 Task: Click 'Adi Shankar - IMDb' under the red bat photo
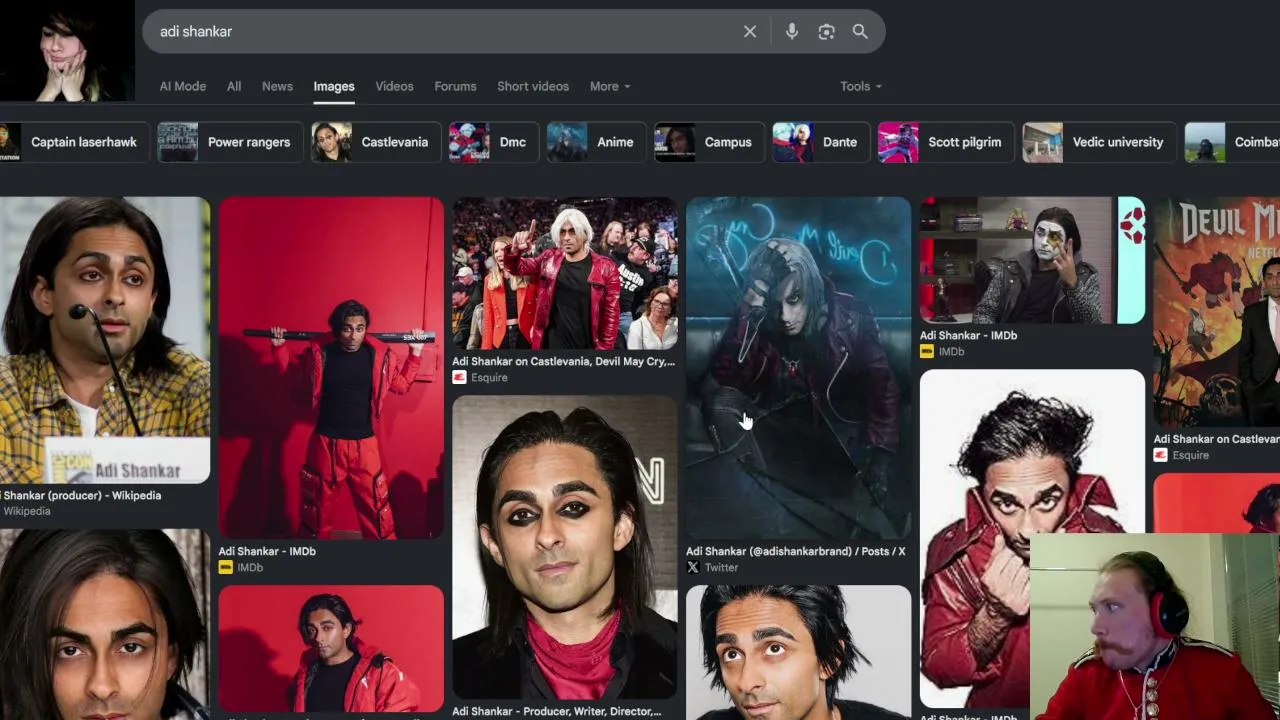[267, 551]
